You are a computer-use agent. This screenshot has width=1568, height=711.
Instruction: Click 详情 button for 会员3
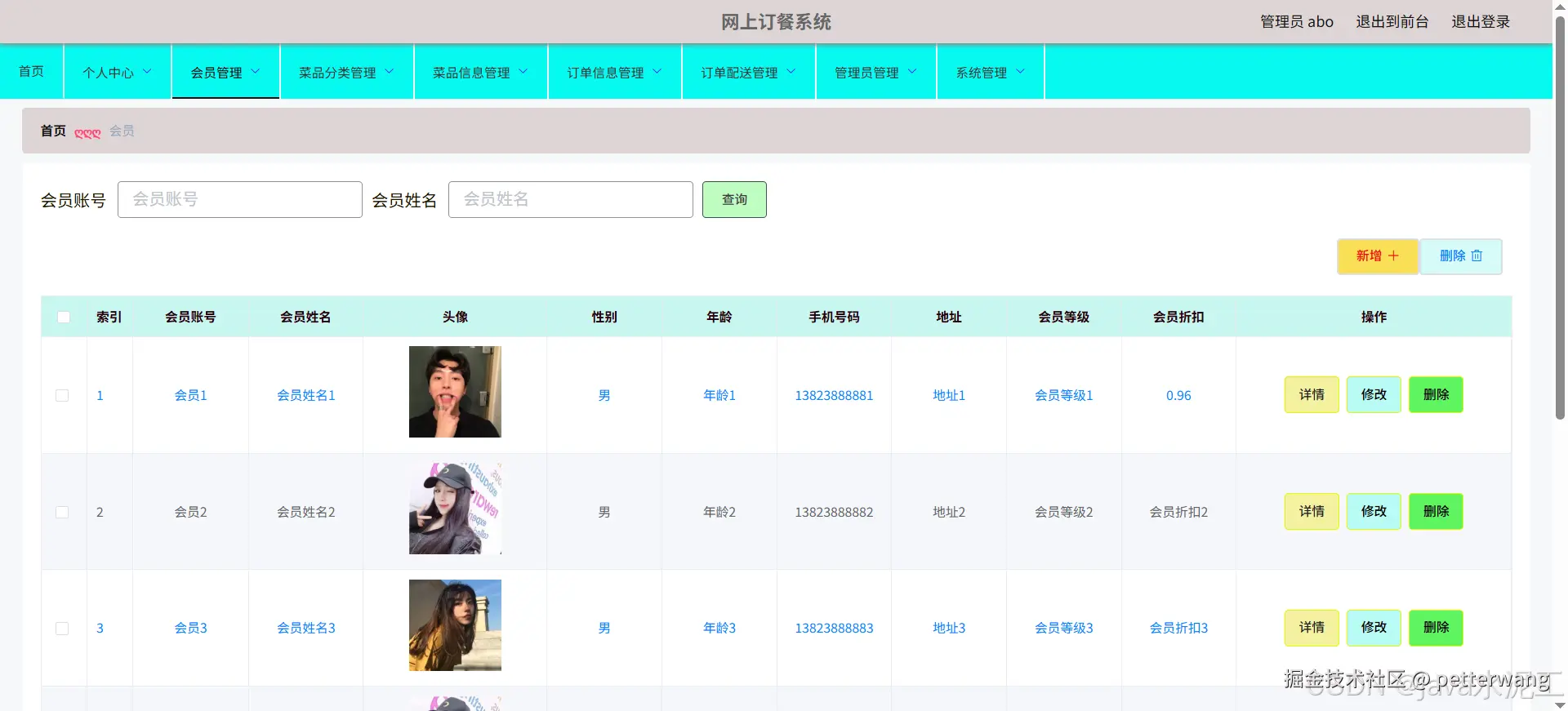pyautogui.click(x=1312, y=627)
